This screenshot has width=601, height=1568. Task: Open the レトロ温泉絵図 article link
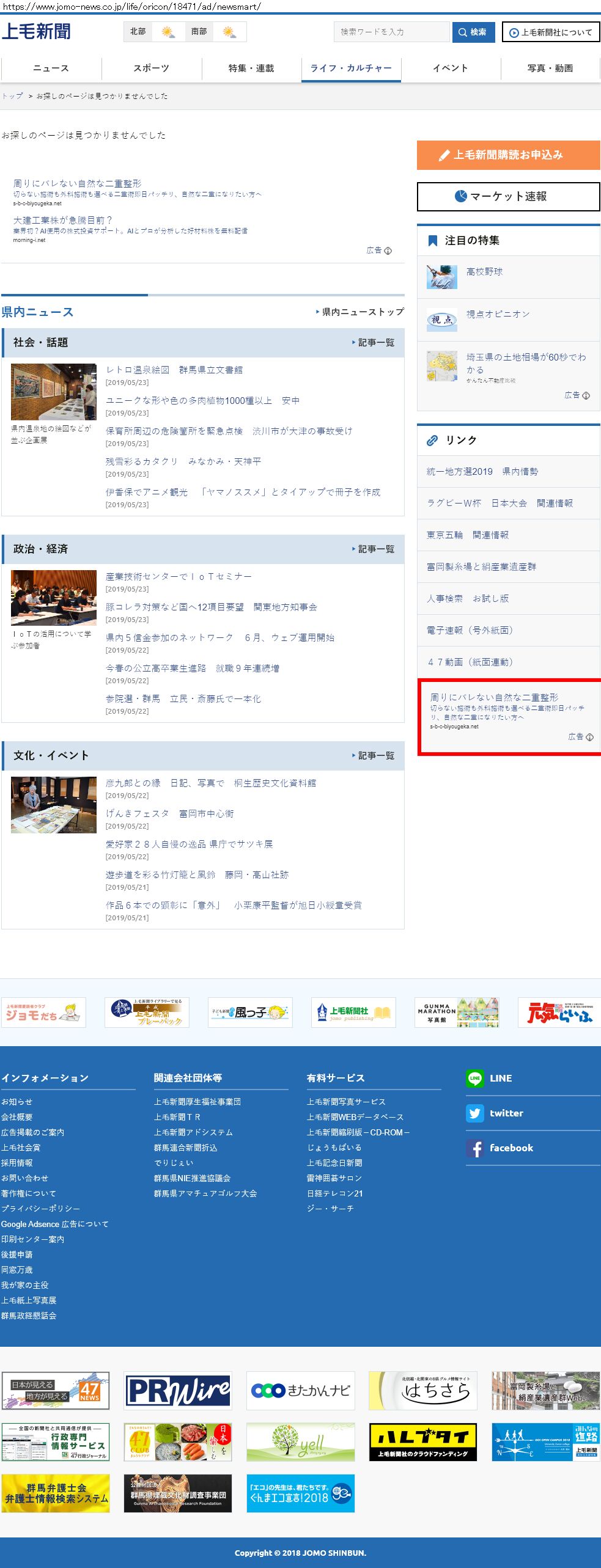point(174,370)
